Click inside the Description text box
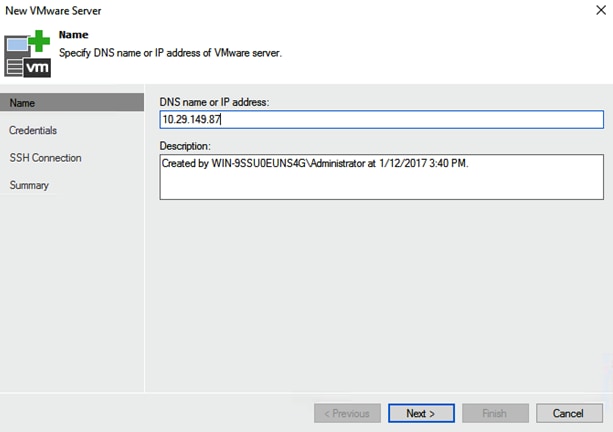Image resolution: width=613 pixels, height=432 pixels. point(382,177)
